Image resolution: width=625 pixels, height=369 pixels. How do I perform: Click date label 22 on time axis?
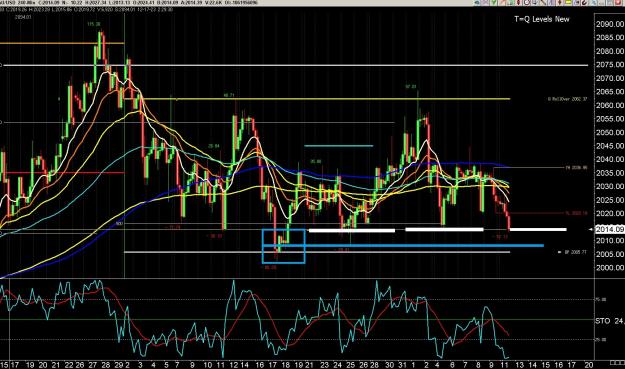click(69, 365)
